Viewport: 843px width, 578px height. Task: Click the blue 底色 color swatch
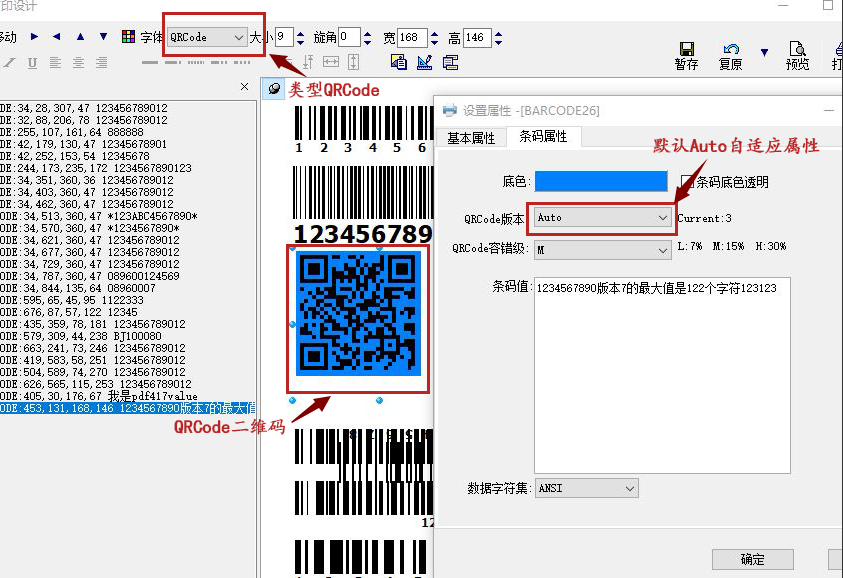pyautogui.click(x=600, y=181)
